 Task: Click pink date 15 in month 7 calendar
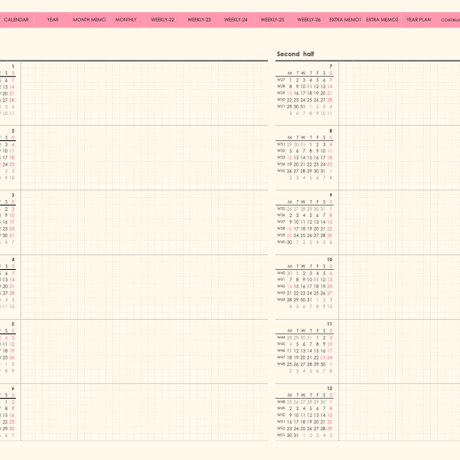(289, 93)
